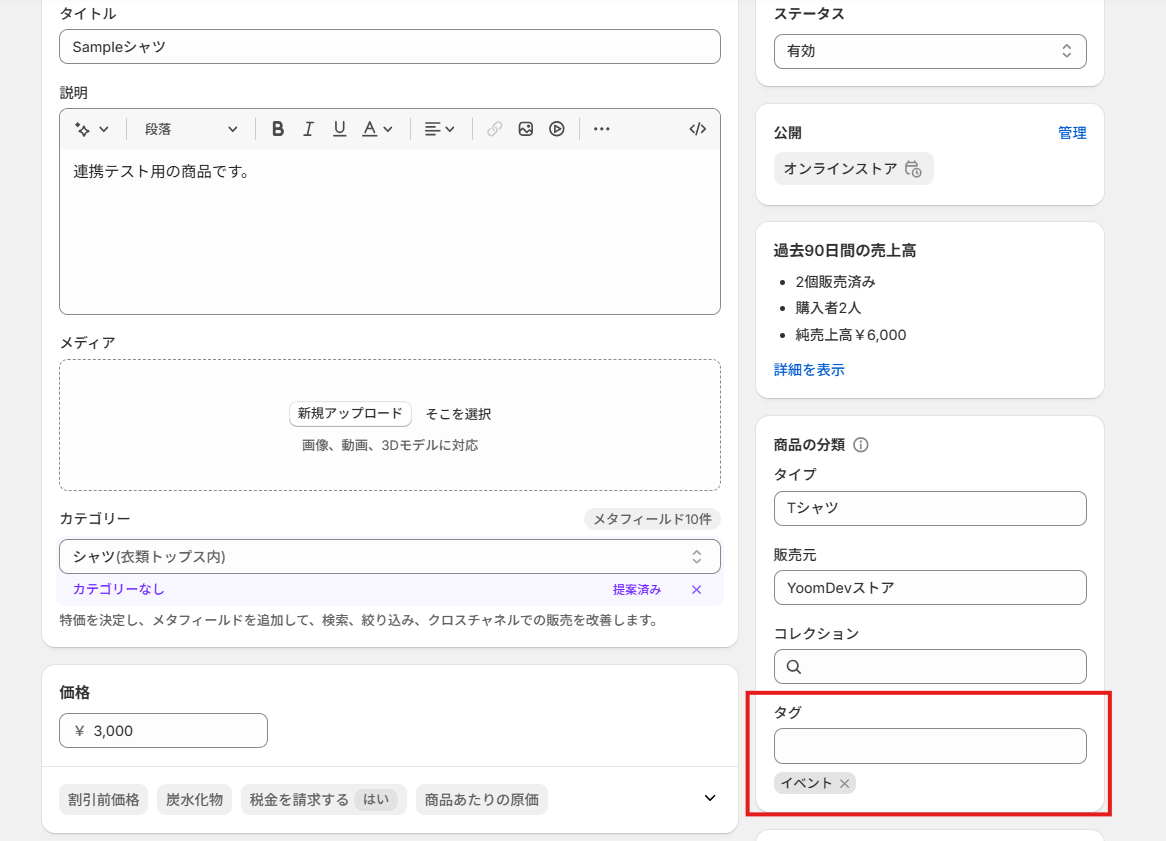Image resolution: width=1166 pixels, height=841 pixels.
Task: Toggle bold text formatting
Action: [x=278, y=129]
